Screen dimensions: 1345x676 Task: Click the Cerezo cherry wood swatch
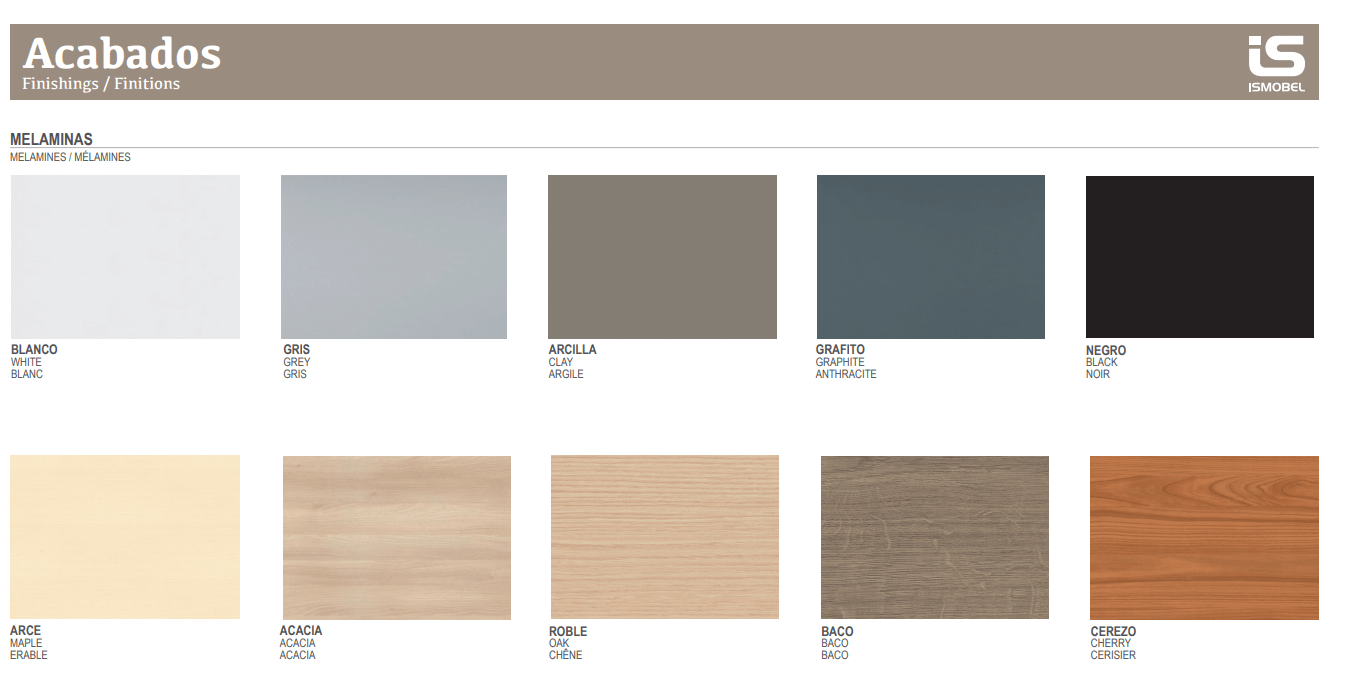point(1204,537)
